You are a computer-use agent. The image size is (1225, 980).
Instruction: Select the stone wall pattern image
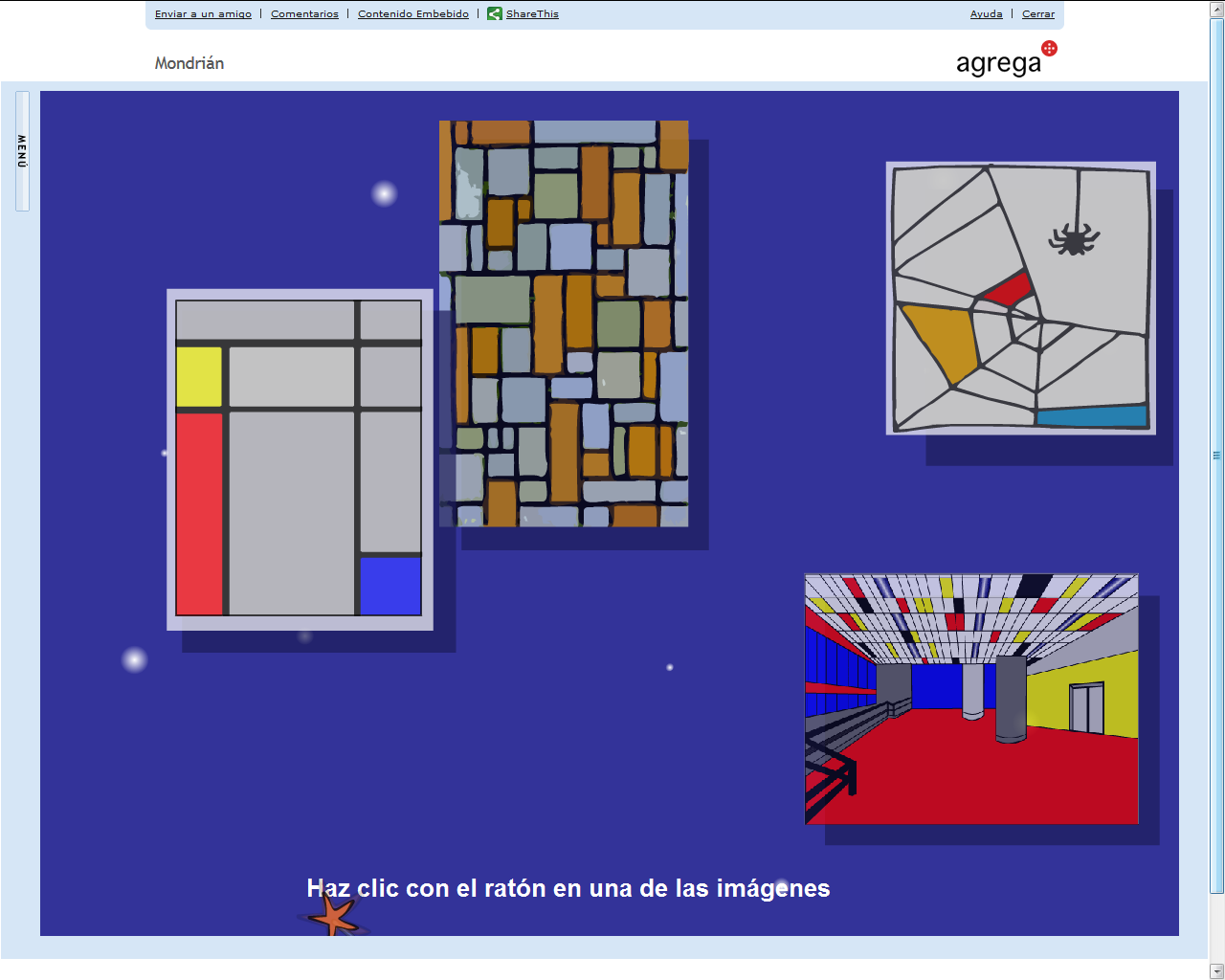[564, 323]
